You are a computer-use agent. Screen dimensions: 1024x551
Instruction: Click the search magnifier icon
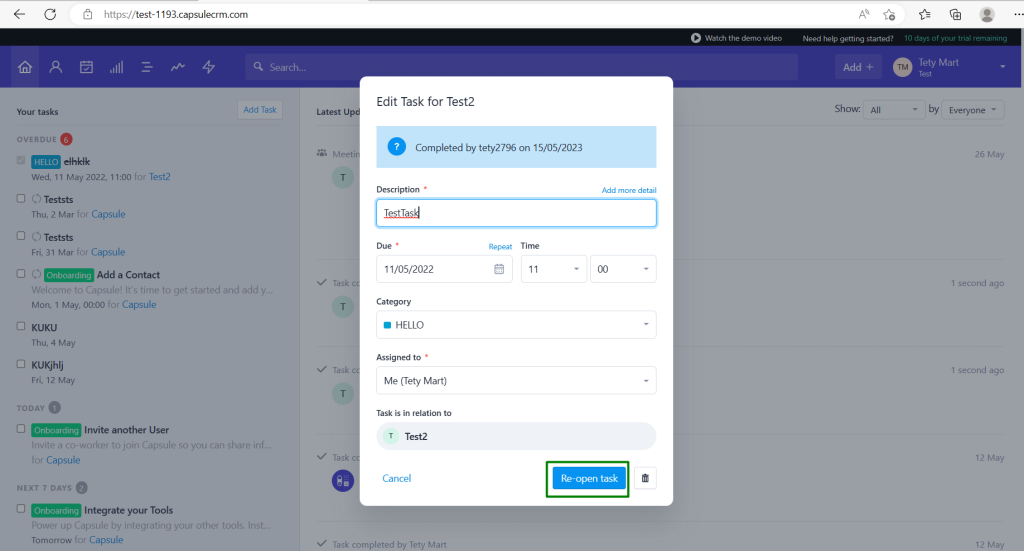(x=259, y=67)
